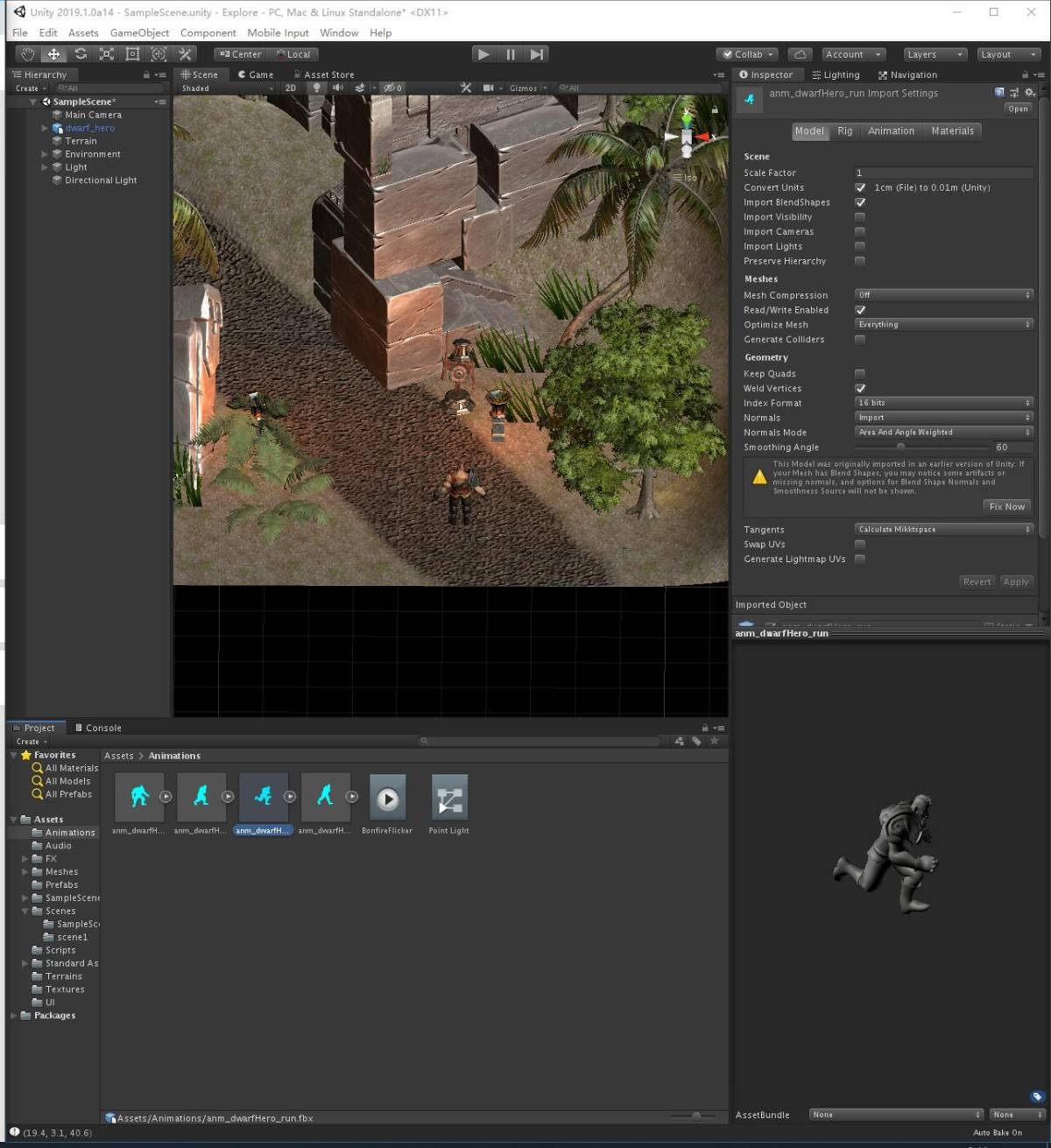The image size is (1051, 1148).
Task: Enable Preserve Hierarchy checkbox
Action: click(860, 261)
